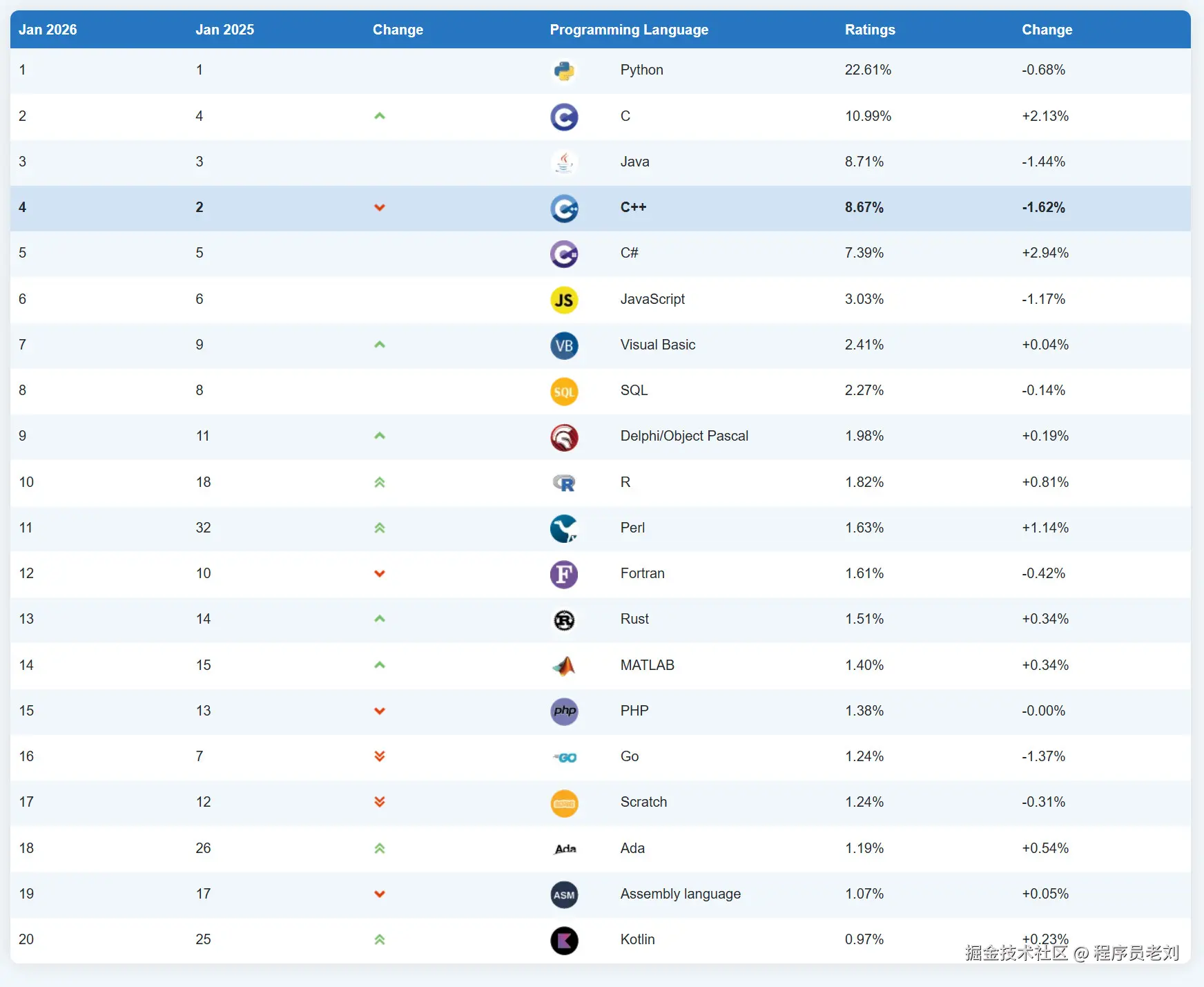Click the Assembly language ASM icon
Image resolution: width=1204 pixels, height=987 pixels.
click(x=564, y=895)
